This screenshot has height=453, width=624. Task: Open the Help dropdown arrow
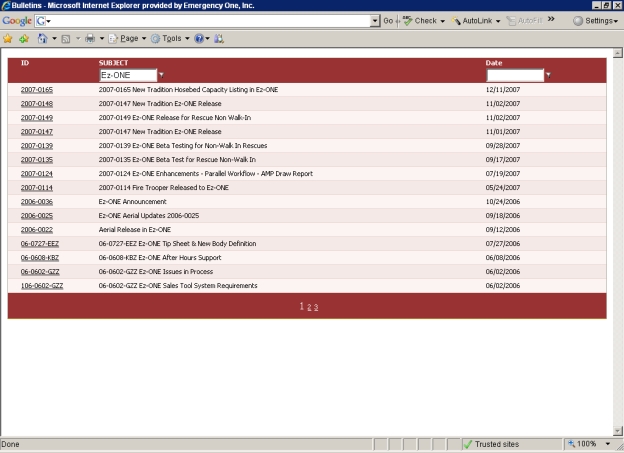tap(207, 39)
